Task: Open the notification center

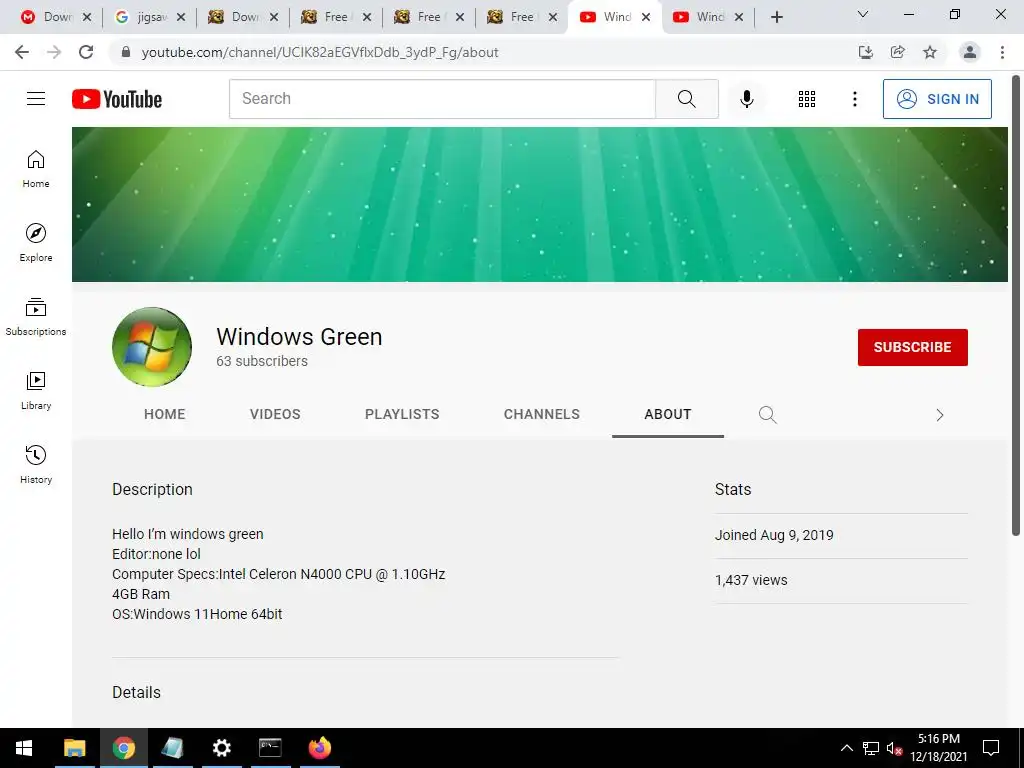Action: (991, 748)
